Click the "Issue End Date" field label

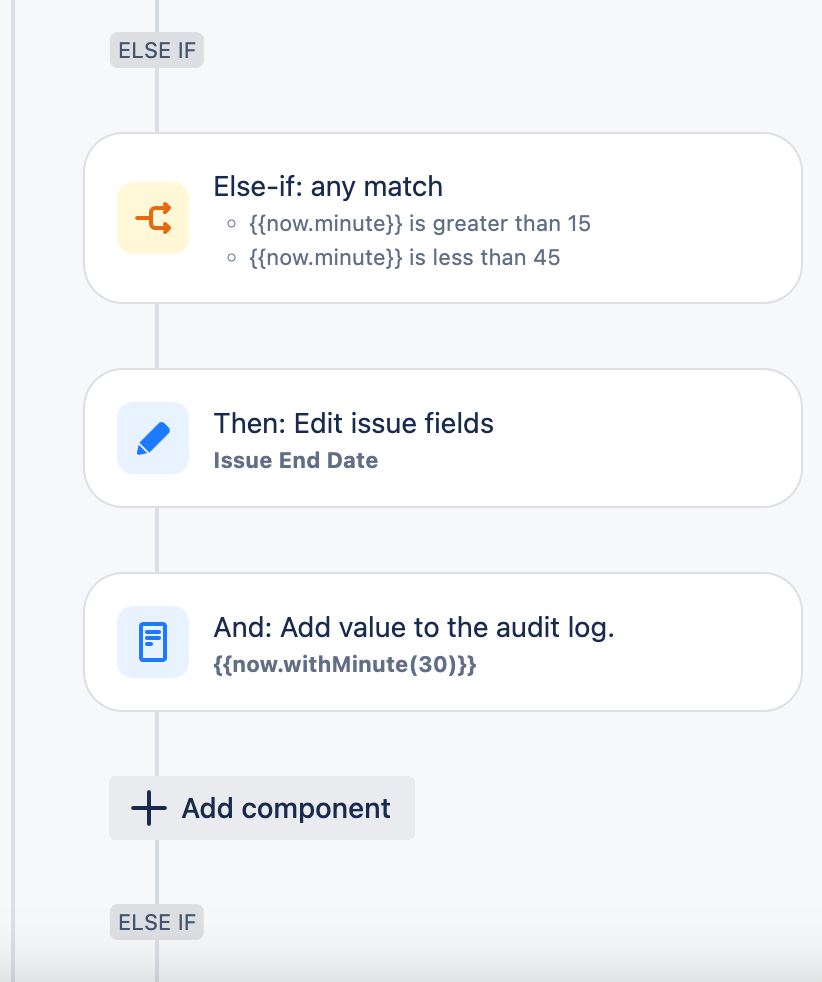pyautogui.click(x=295, y=460)
